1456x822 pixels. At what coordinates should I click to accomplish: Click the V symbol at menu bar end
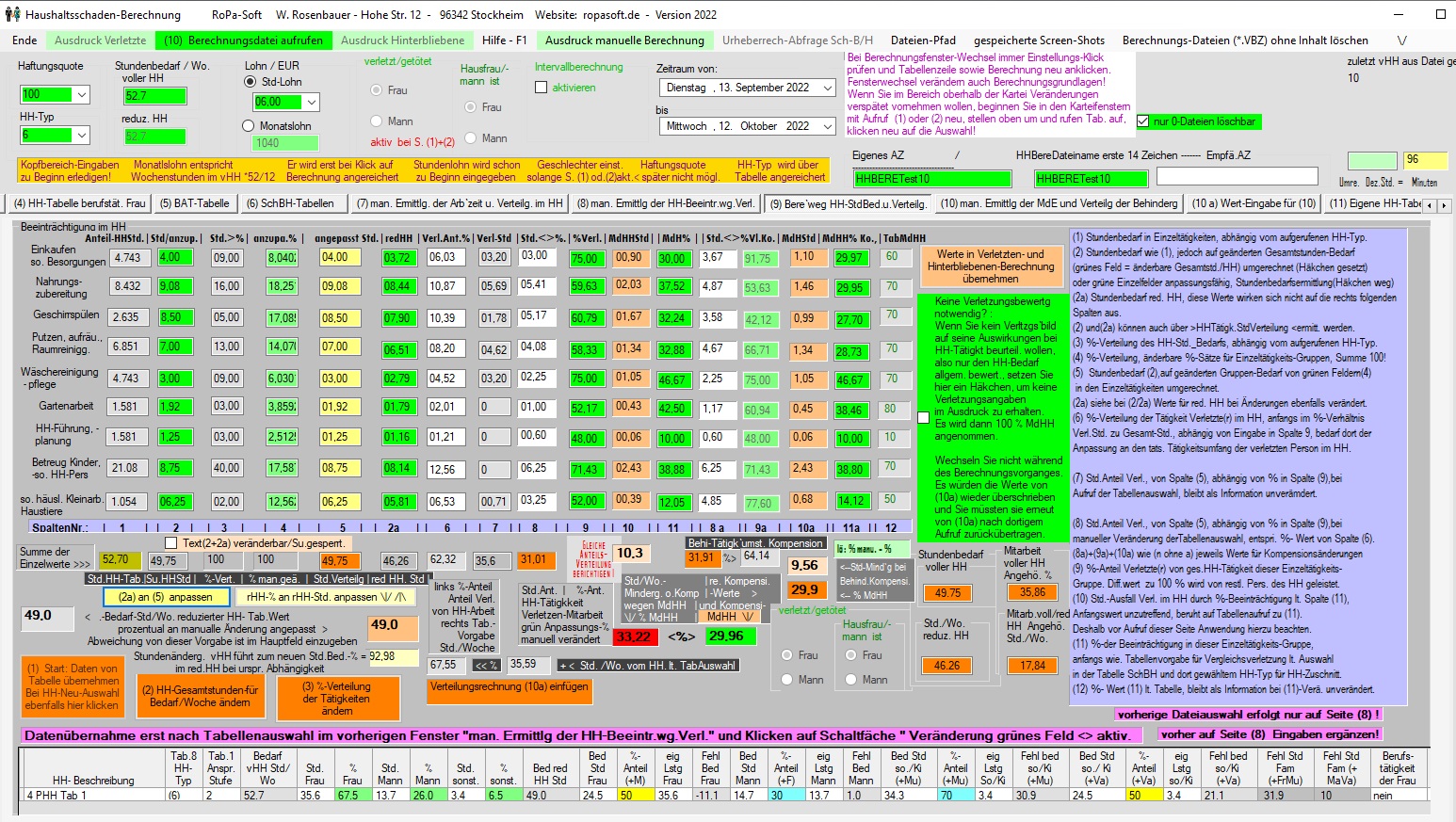tap(1401, 40)
